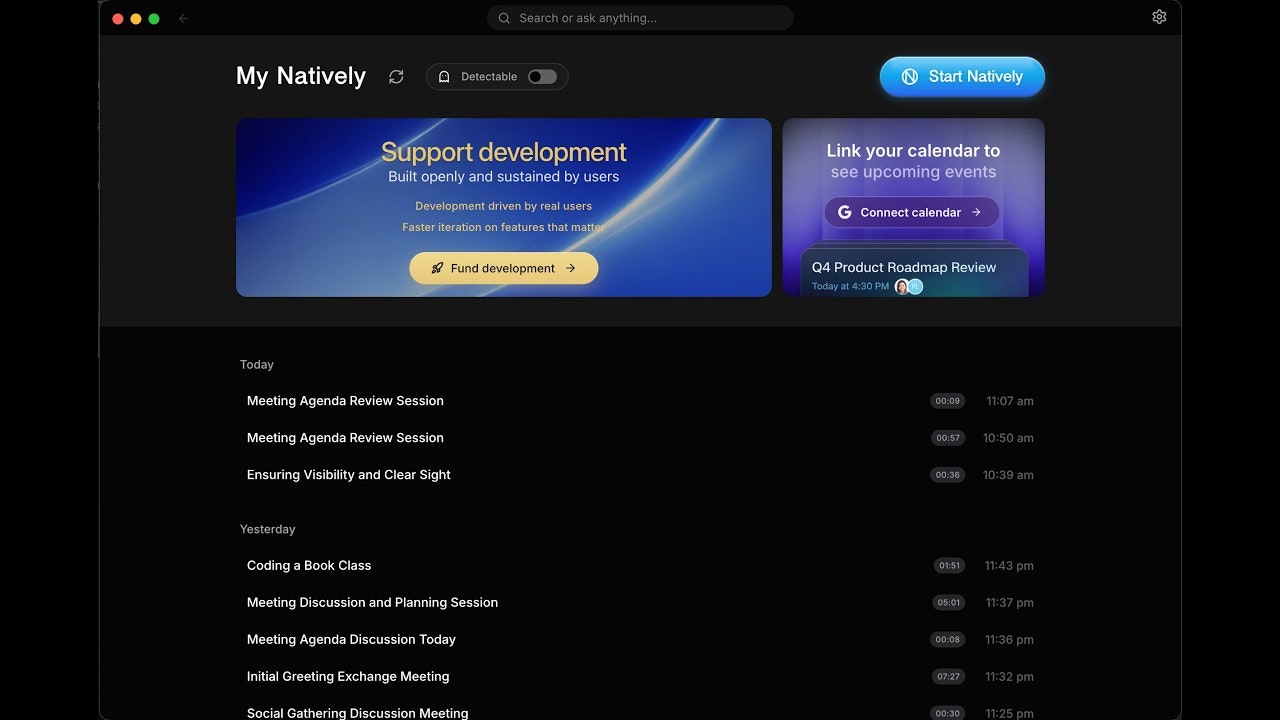Click 'Link your calendar to' heading
This screenshot has width=1280, height=720.
pos(913,151)
